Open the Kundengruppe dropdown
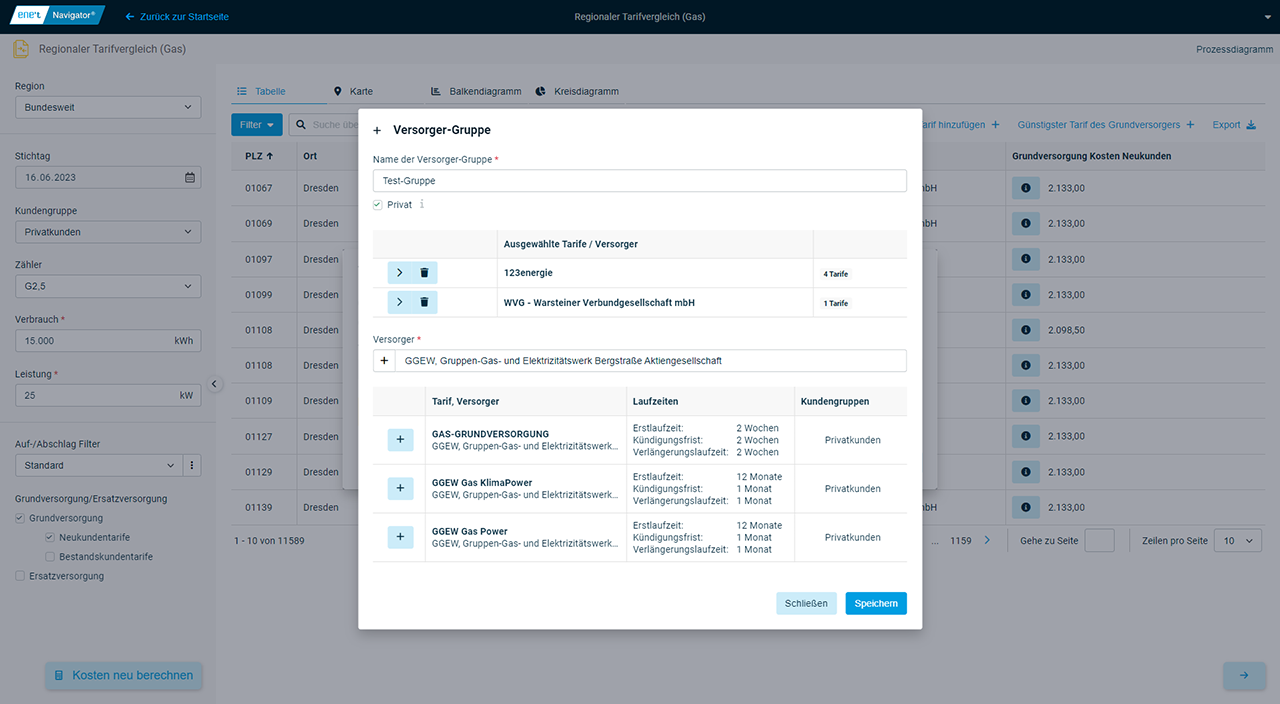This screenshot has width=1280, height=704. click(x=108, y=232)
